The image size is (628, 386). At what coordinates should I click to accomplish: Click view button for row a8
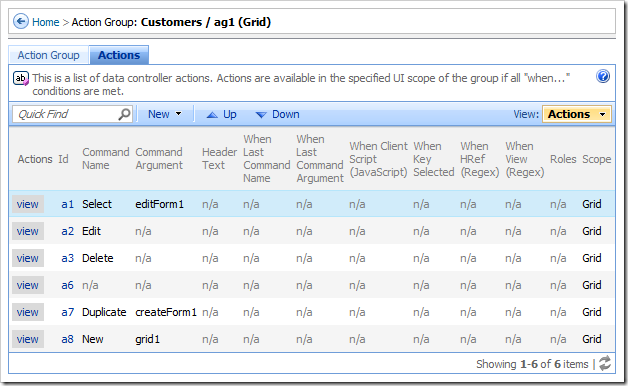tap(28, 339)
